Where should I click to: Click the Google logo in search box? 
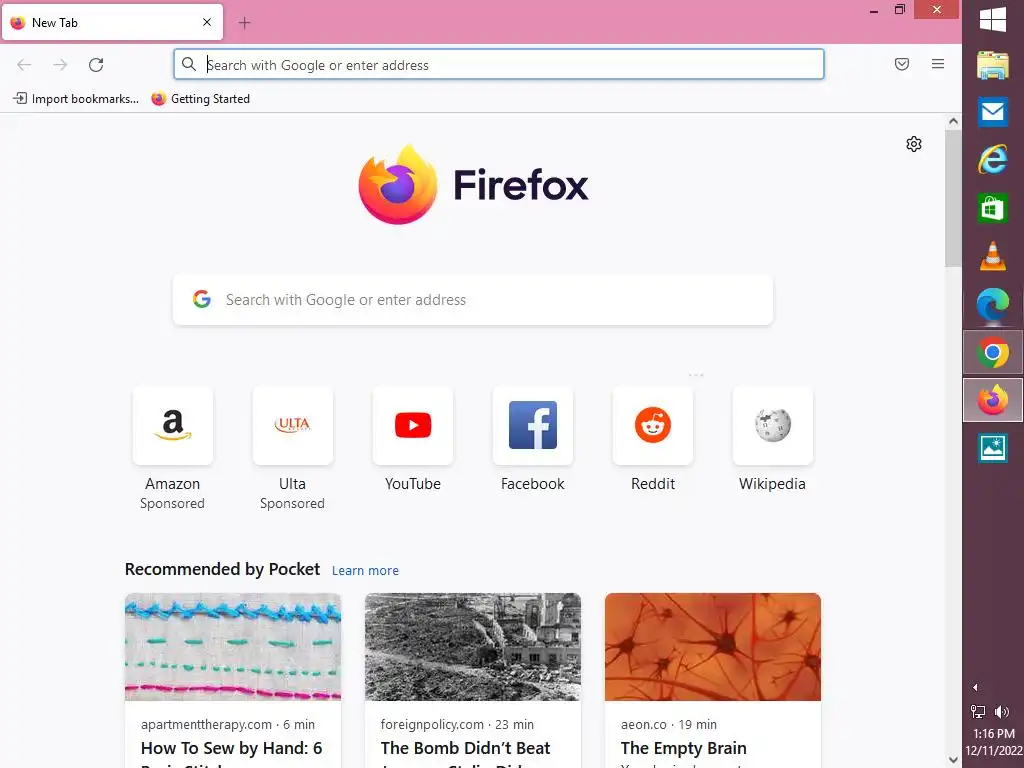(202, 299)
